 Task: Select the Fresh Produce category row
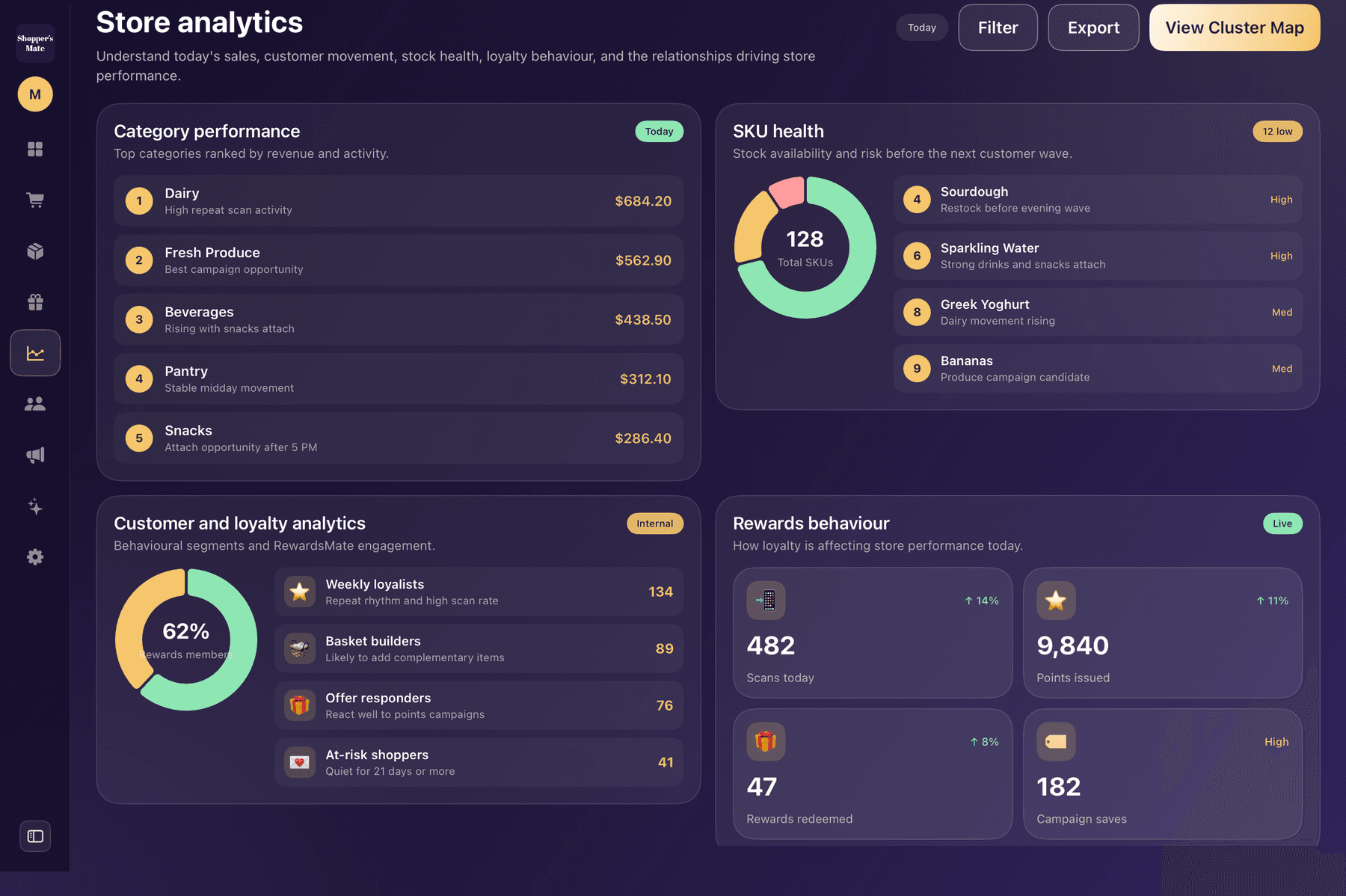point(399,260)
